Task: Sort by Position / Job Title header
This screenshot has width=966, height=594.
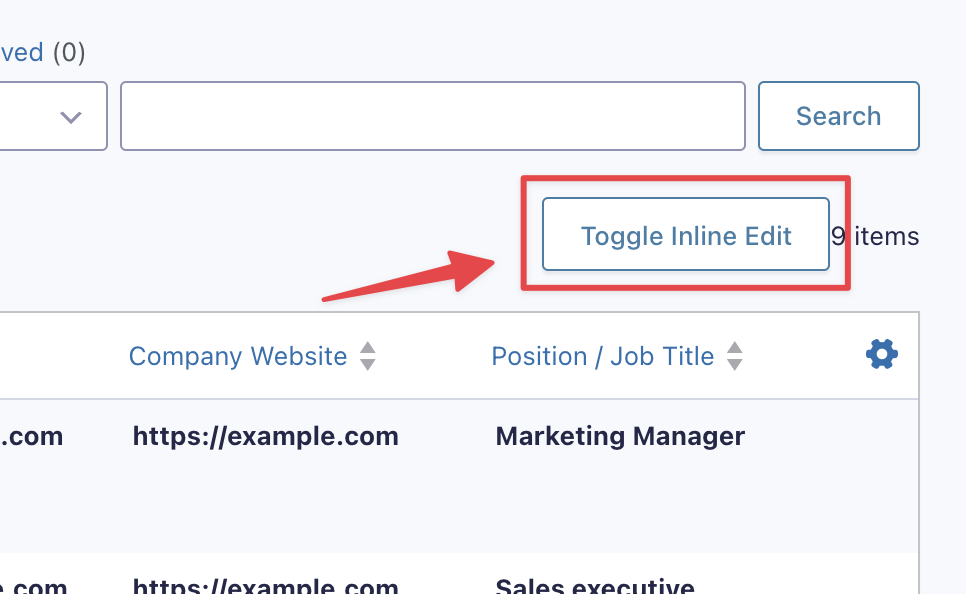Action: click(x=602, y=356)
